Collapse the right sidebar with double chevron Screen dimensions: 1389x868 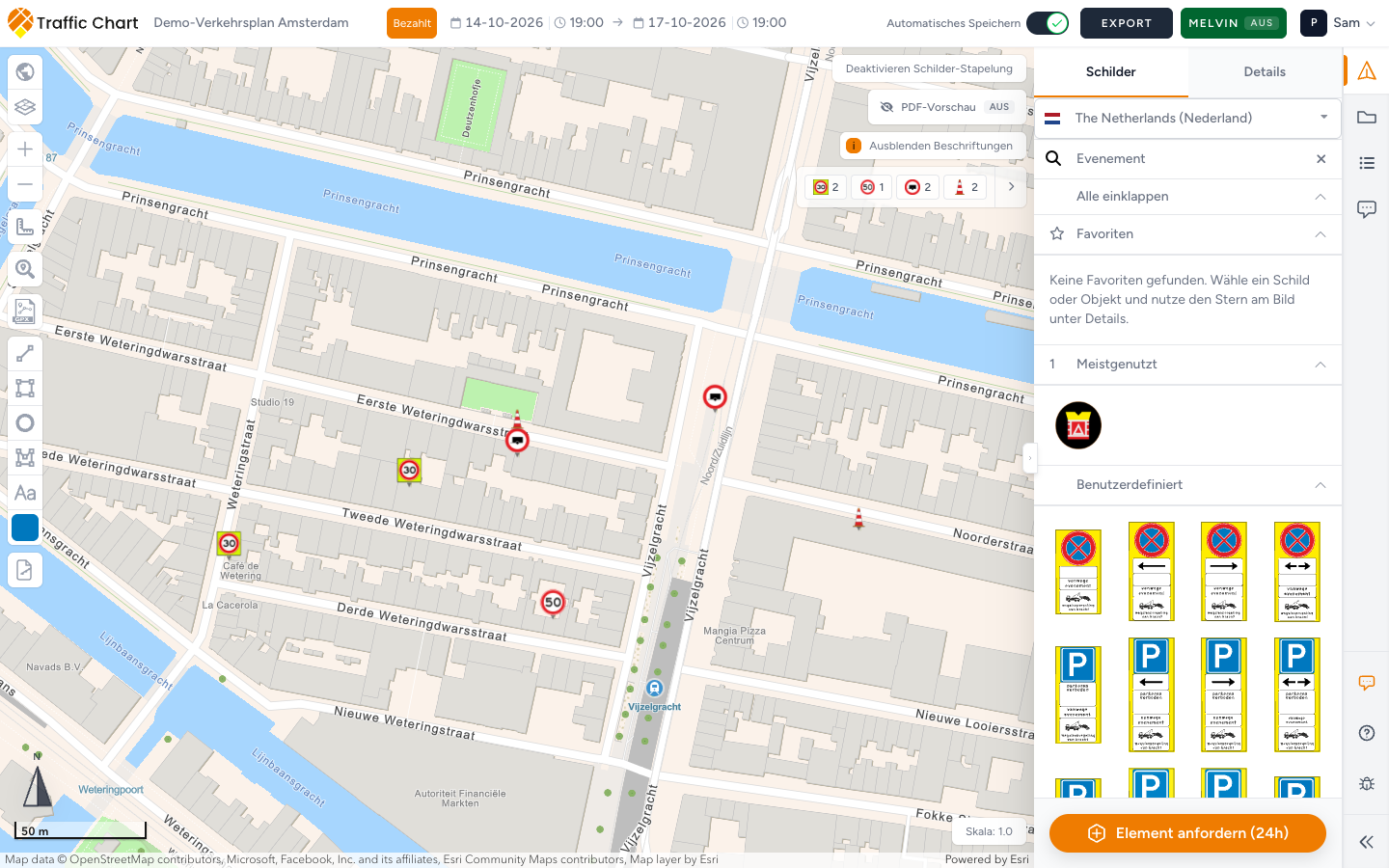tap(1367, 842)
